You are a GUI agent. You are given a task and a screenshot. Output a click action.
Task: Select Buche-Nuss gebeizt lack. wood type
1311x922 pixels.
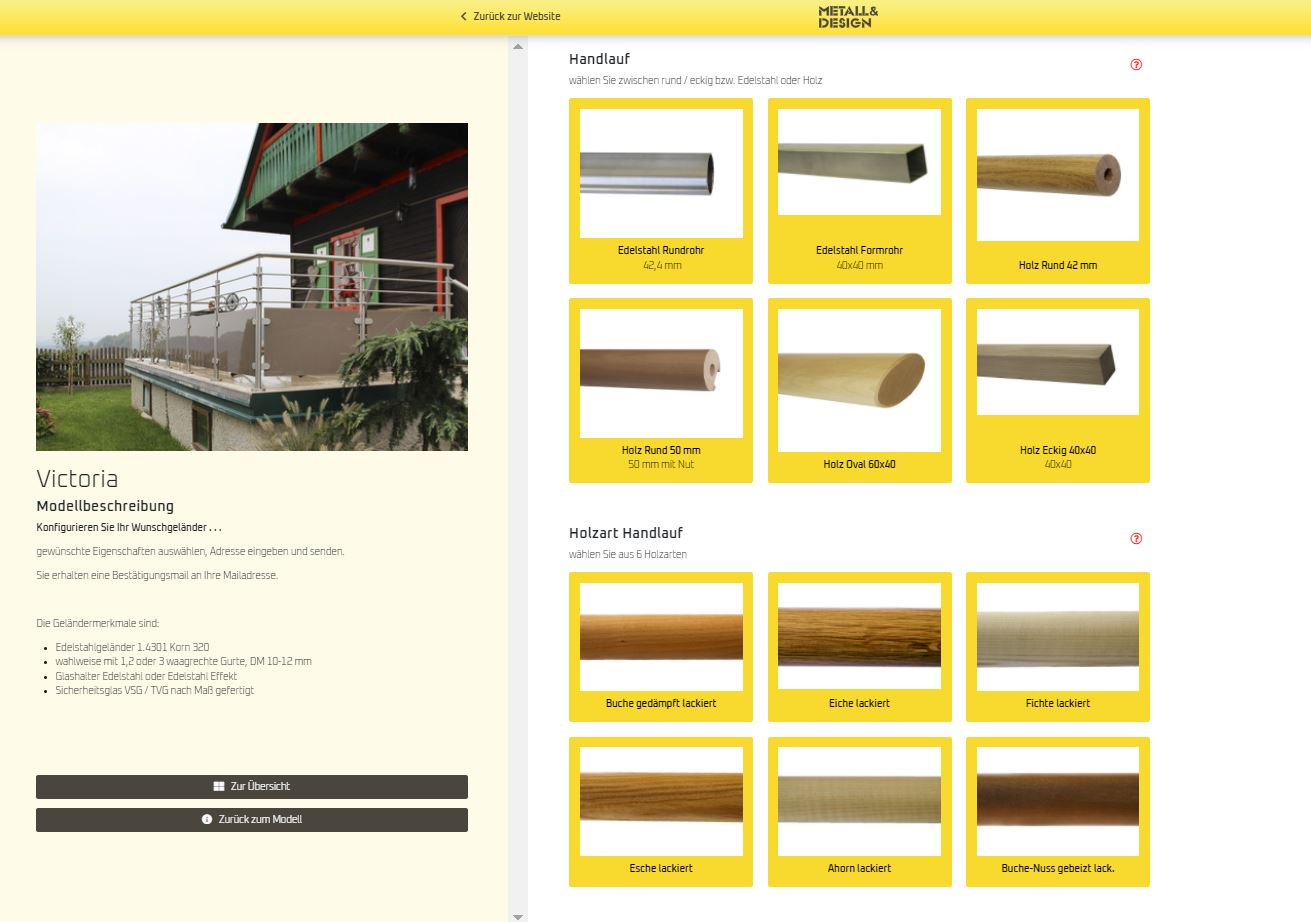(x=1058, y=812)
